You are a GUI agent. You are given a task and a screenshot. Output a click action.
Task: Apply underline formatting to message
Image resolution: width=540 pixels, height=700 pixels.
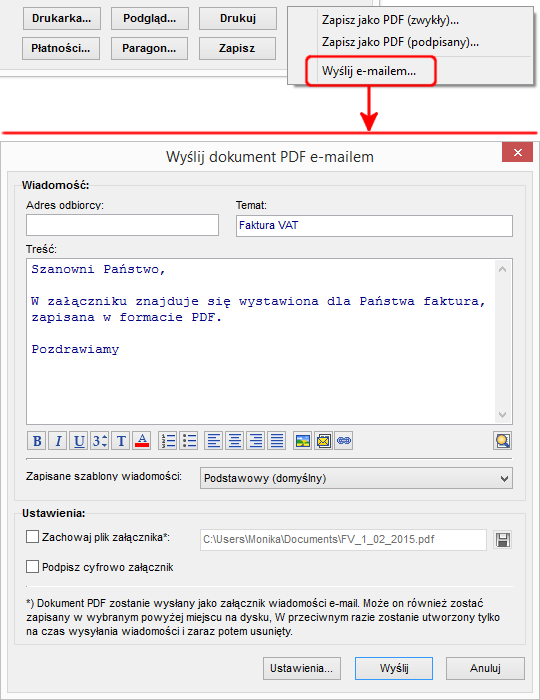click(x=79, y=441)
